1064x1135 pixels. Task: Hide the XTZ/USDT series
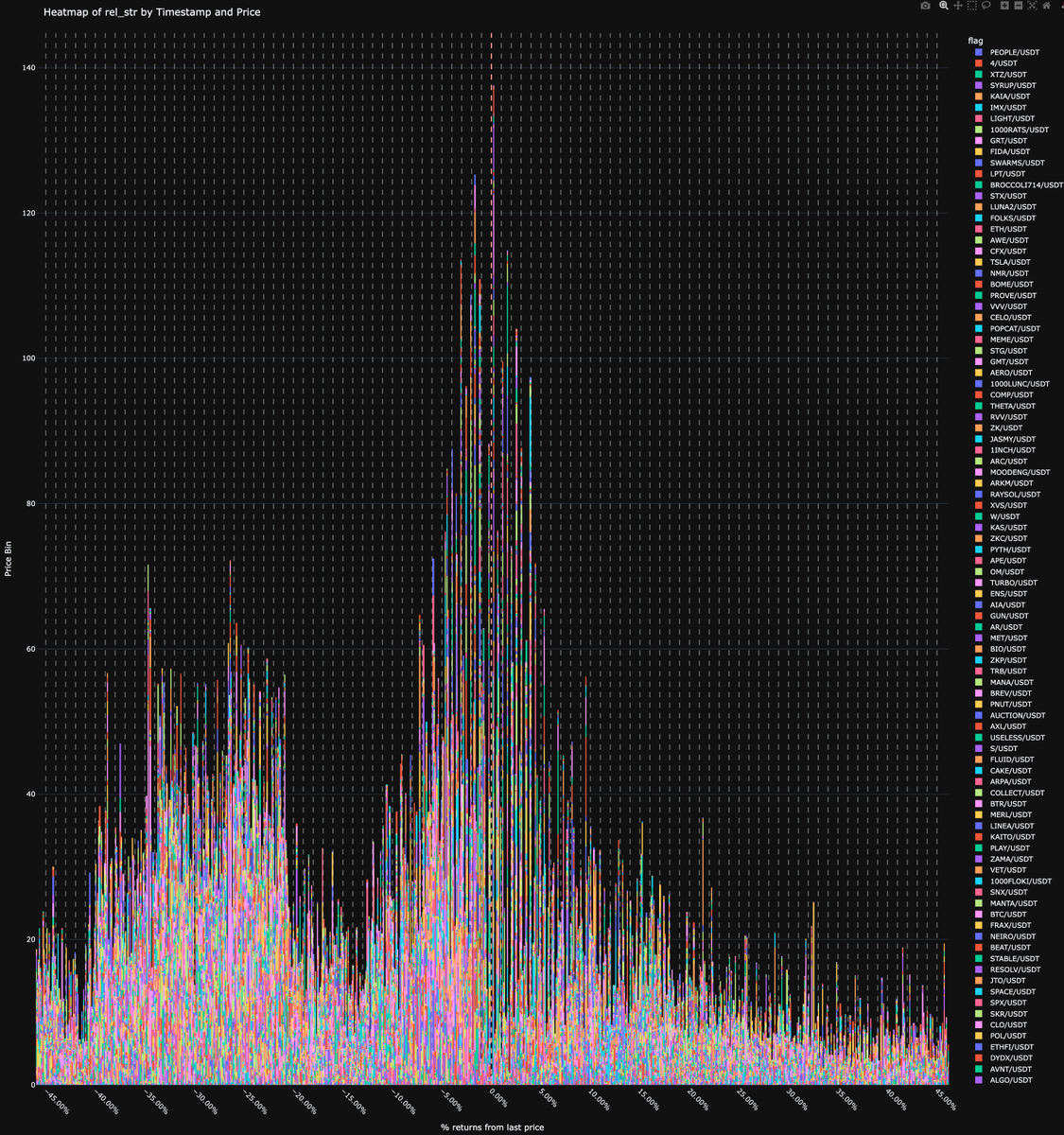coord(1001,74)
